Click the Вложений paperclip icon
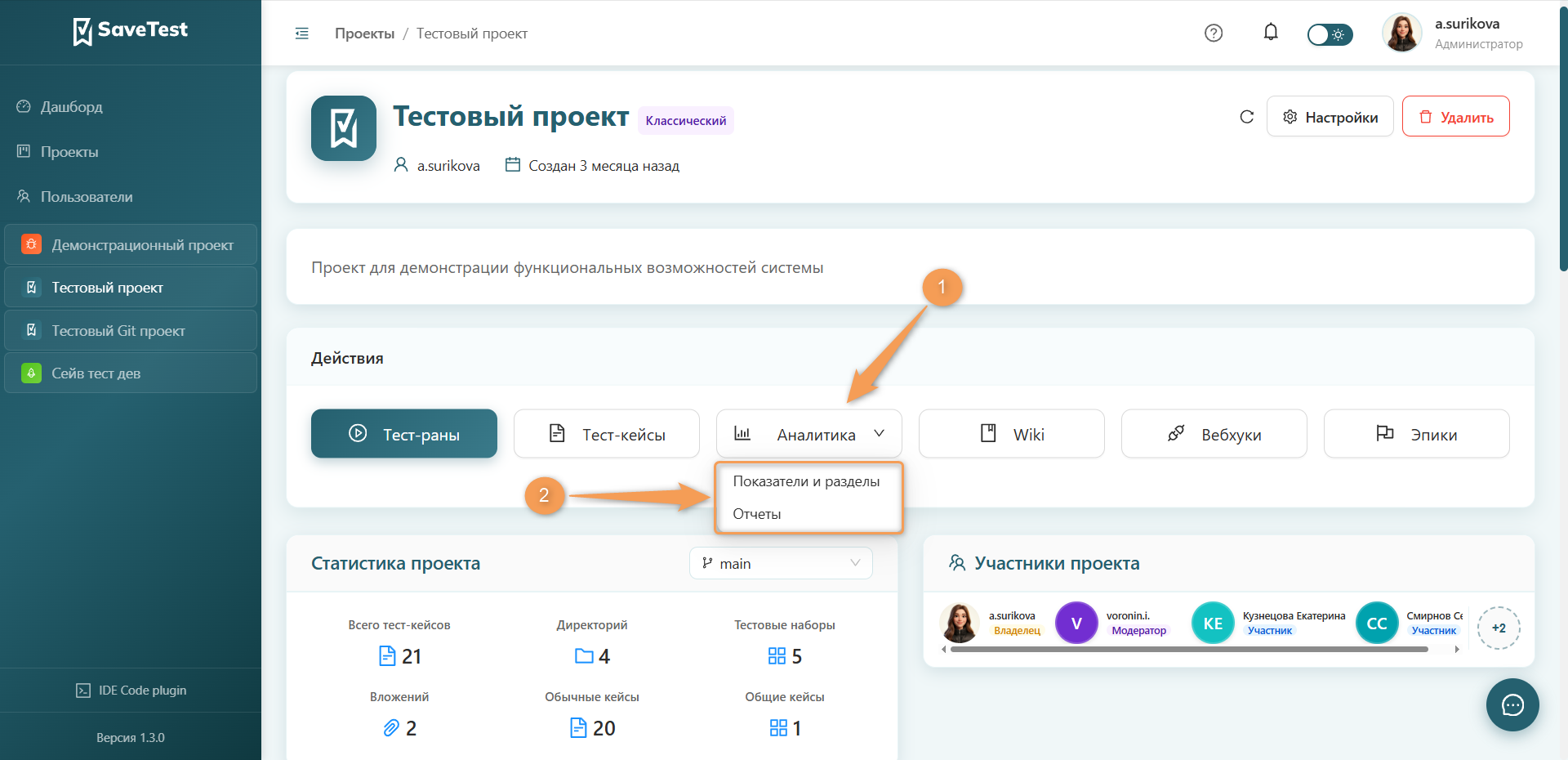Screen dimensions: 1568x760 click(x=391, y=728)
